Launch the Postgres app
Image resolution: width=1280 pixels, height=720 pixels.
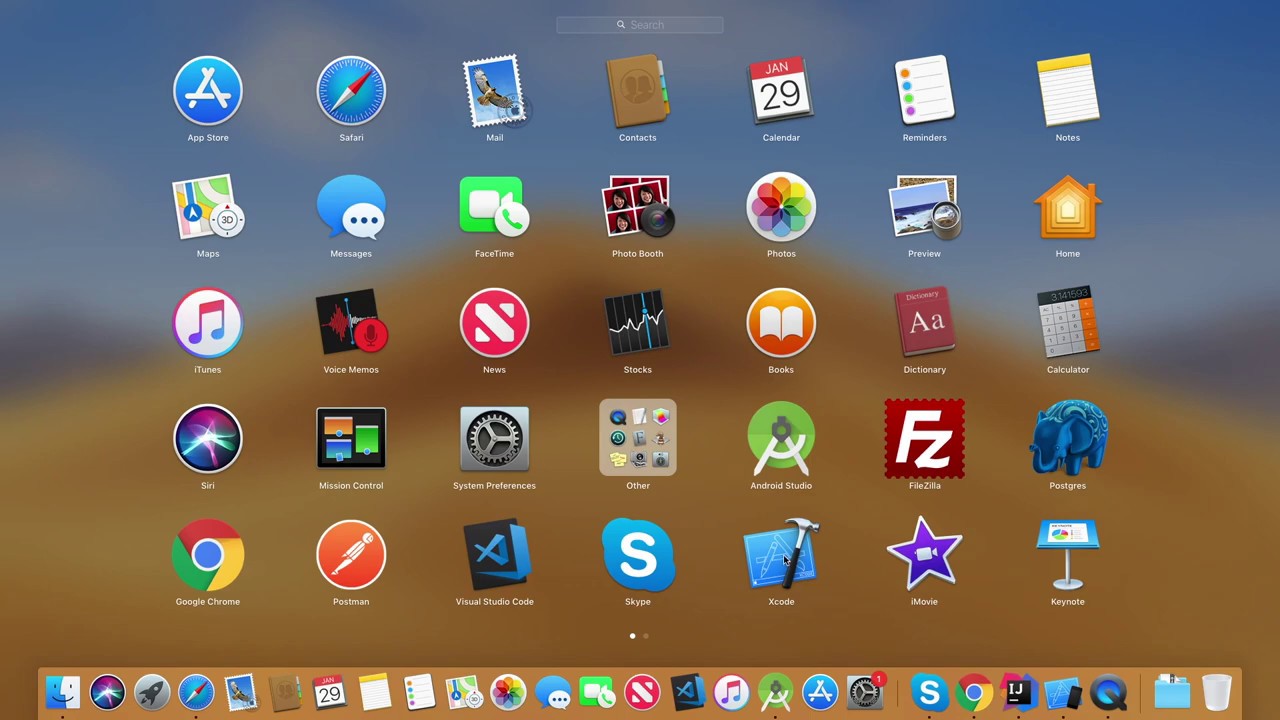tap(1067, 440)
